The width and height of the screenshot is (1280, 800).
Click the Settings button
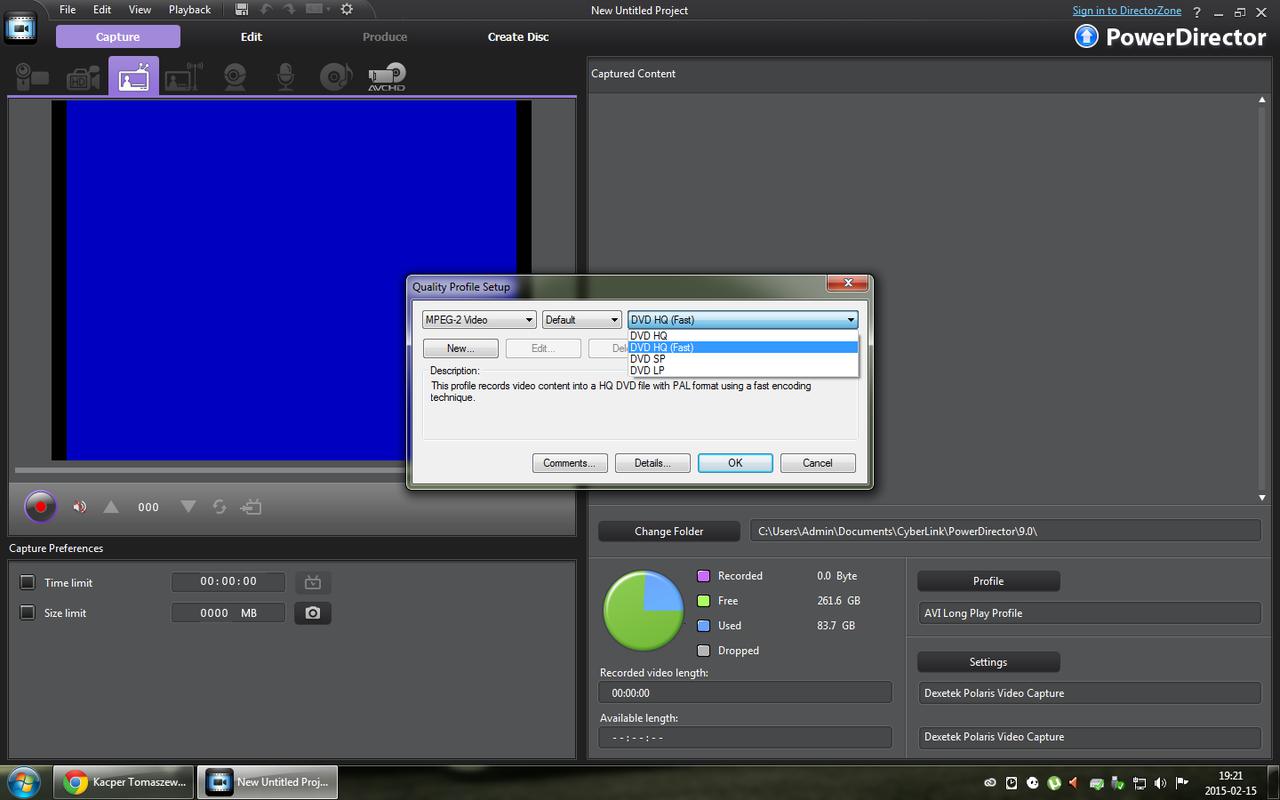pos(988,662)
